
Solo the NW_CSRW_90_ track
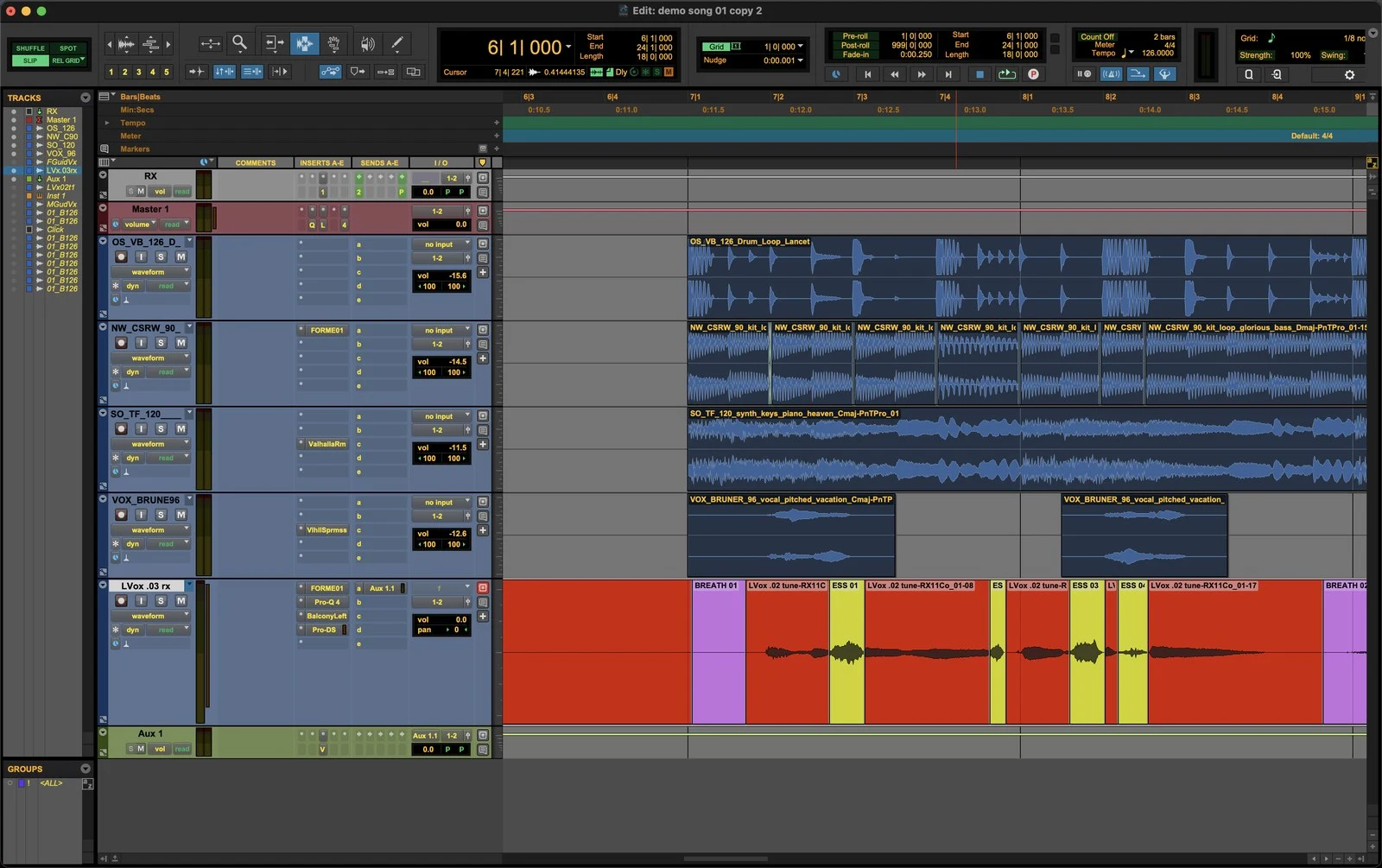coord(161,343)
